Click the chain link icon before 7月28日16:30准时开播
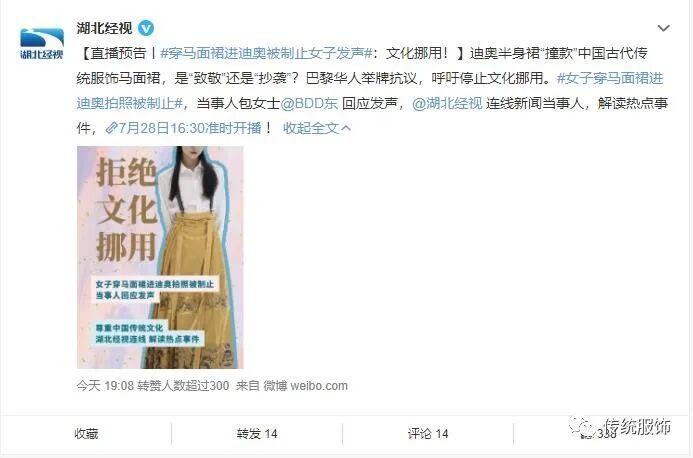The image size is (693, 458). (111, 128)
